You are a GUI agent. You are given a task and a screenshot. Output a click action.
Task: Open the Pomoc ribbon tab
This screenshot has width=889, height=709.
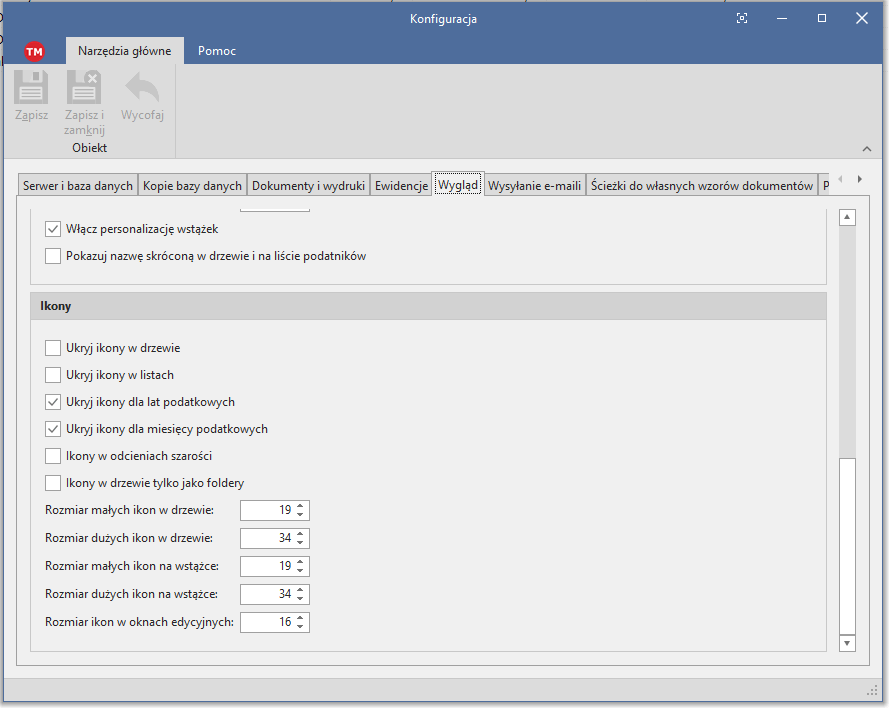[217, 51]
